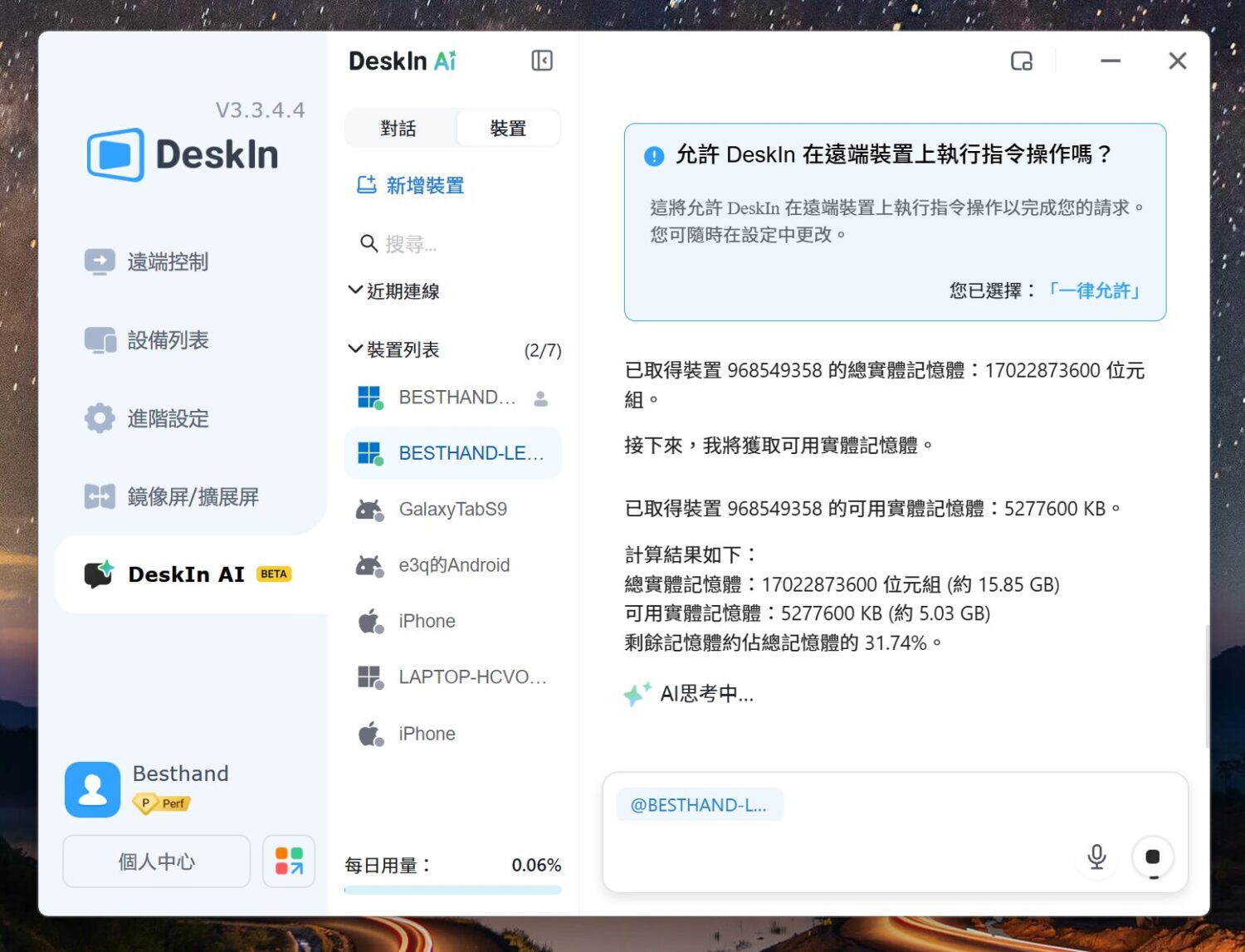Click the 0.06% daily usage value
This screenshot has width=1245, height=952.
point(536,865)
